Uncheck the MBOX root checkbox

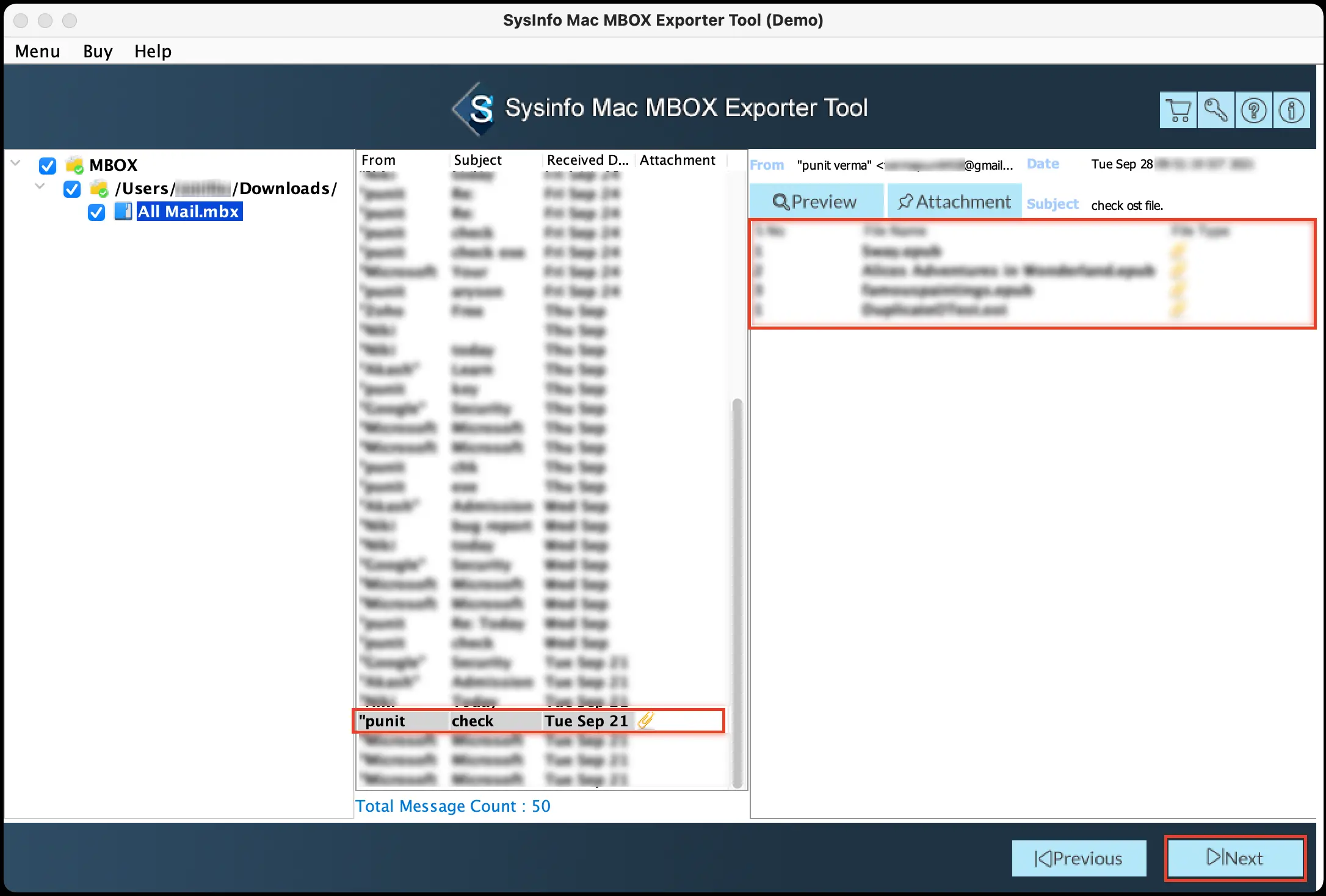[48, 165]
